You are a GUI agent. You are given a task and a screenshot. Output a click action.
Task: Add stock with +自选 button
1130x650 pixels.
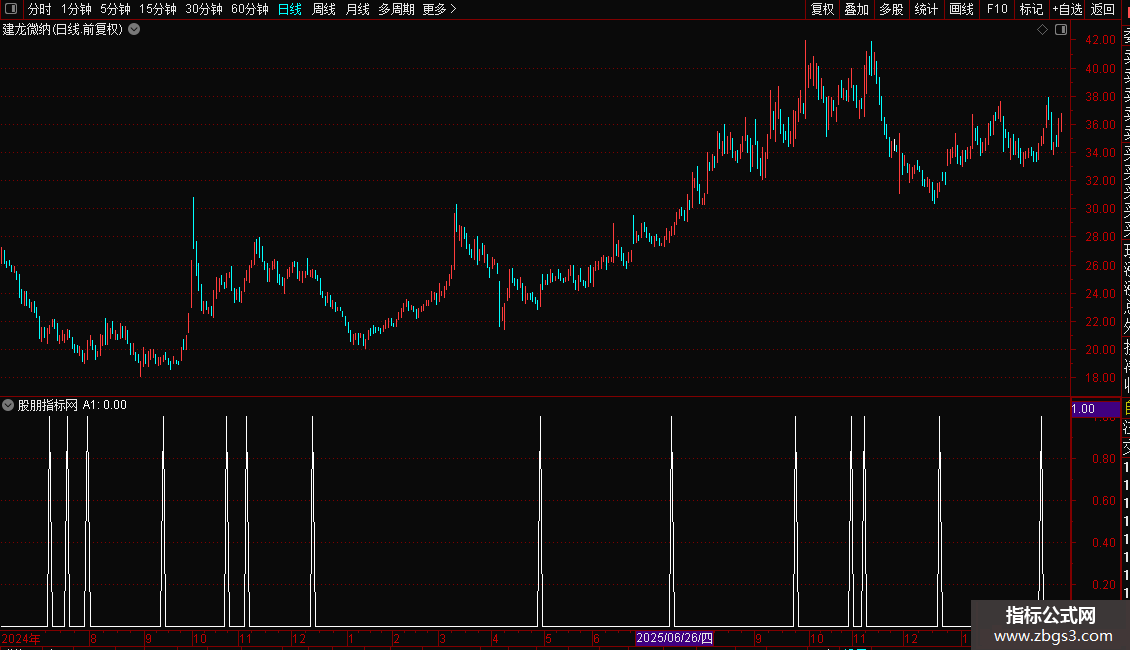[1067, 9]
